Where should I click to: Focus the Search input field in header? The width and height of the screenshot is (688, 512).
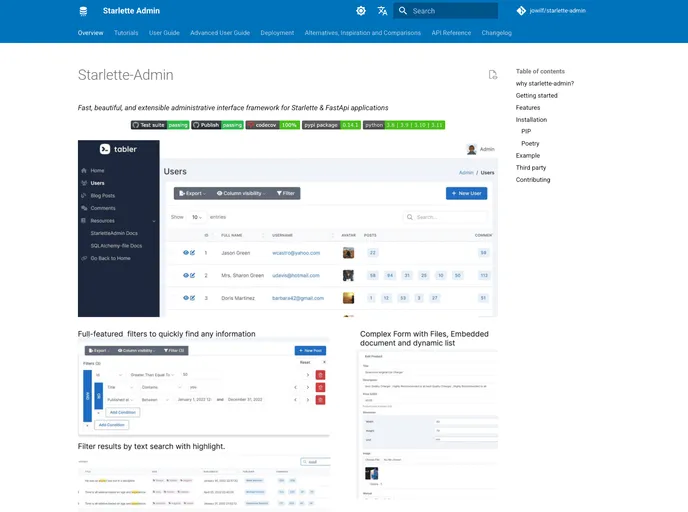[445, 11]
